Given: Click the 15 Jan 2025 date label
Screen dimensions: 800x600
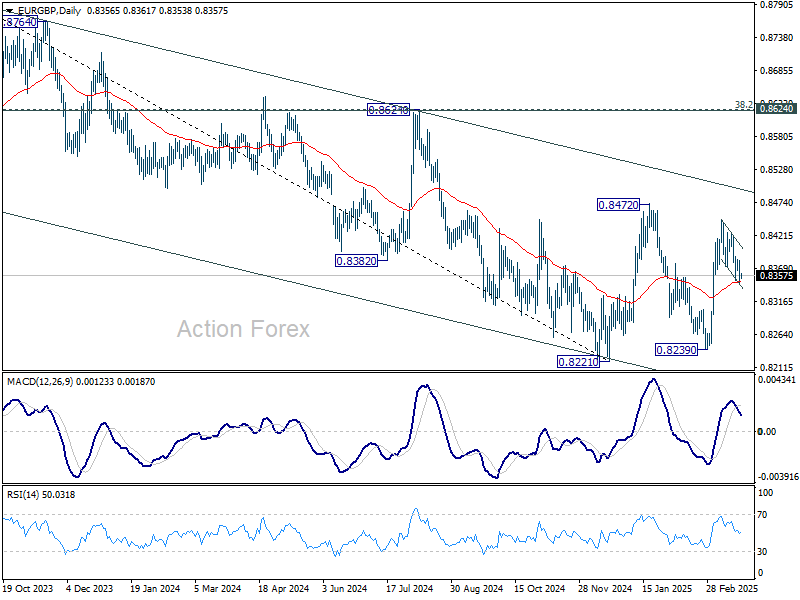Looking at the screenshot, I should [x=668, y=588].
